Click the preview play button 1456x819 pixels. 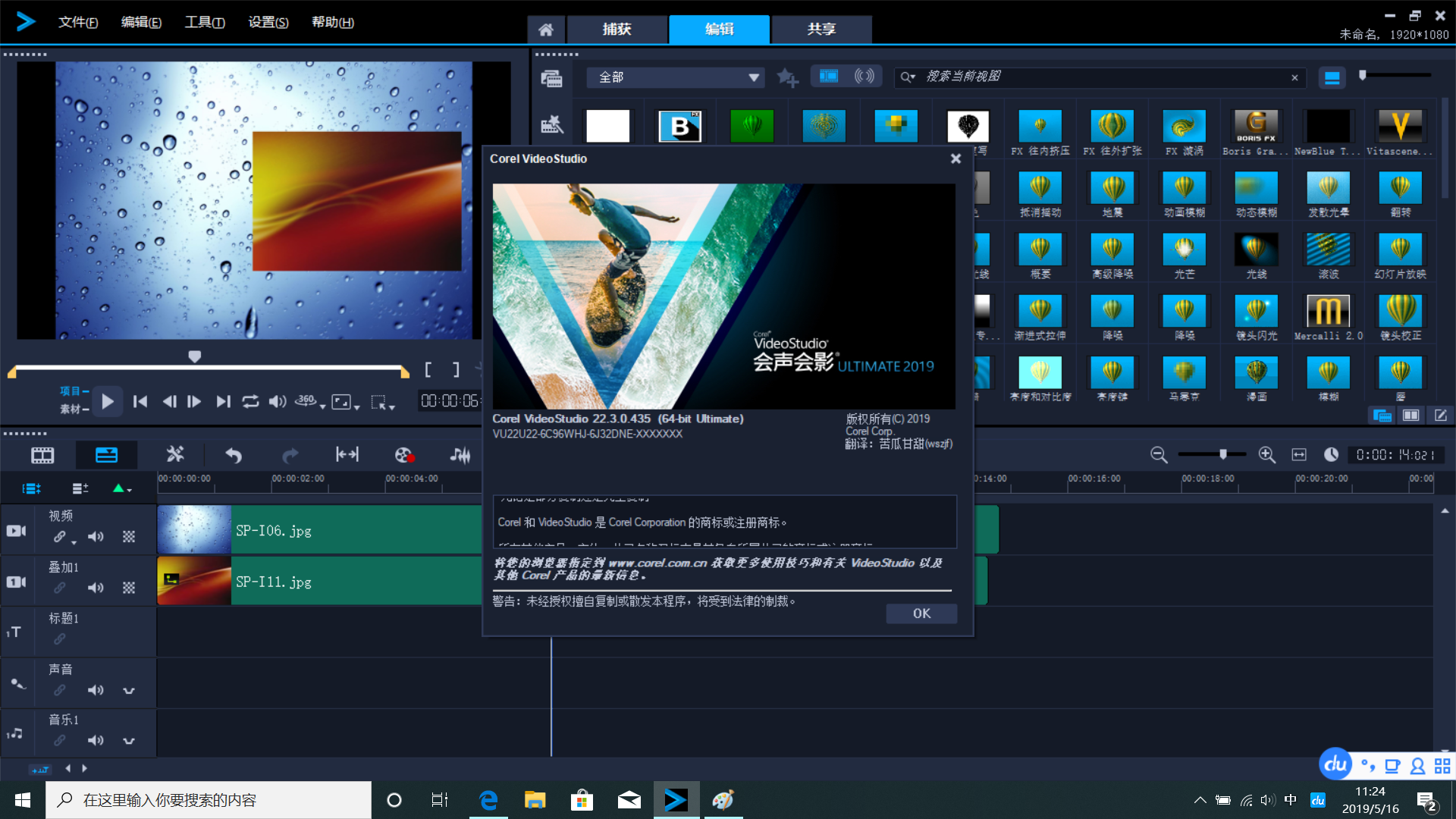click(108, 401)
